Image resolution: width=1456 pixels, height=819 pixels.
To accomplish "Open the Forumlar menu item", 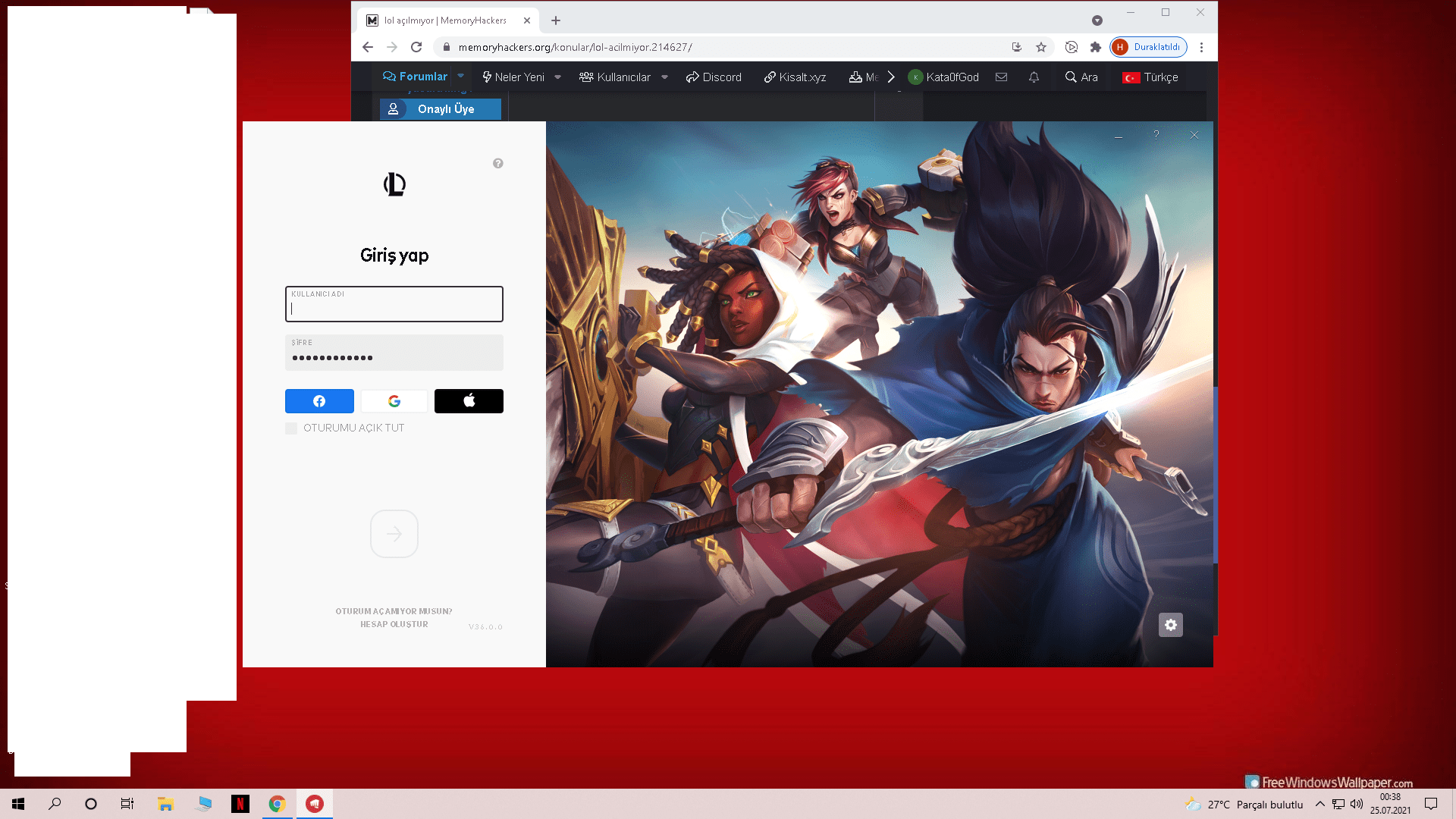I will [x=415, y=77].
